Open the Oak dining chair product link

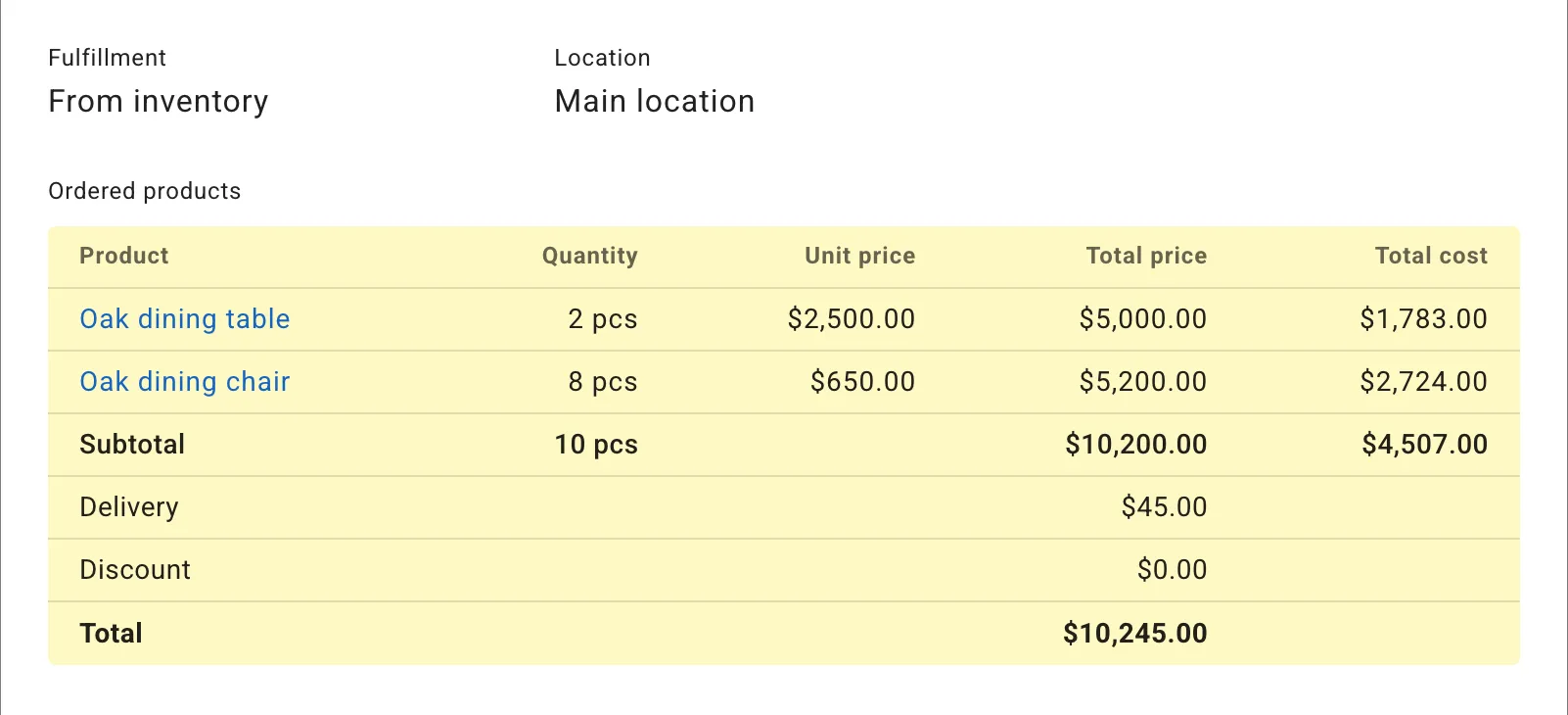point(184,382)
